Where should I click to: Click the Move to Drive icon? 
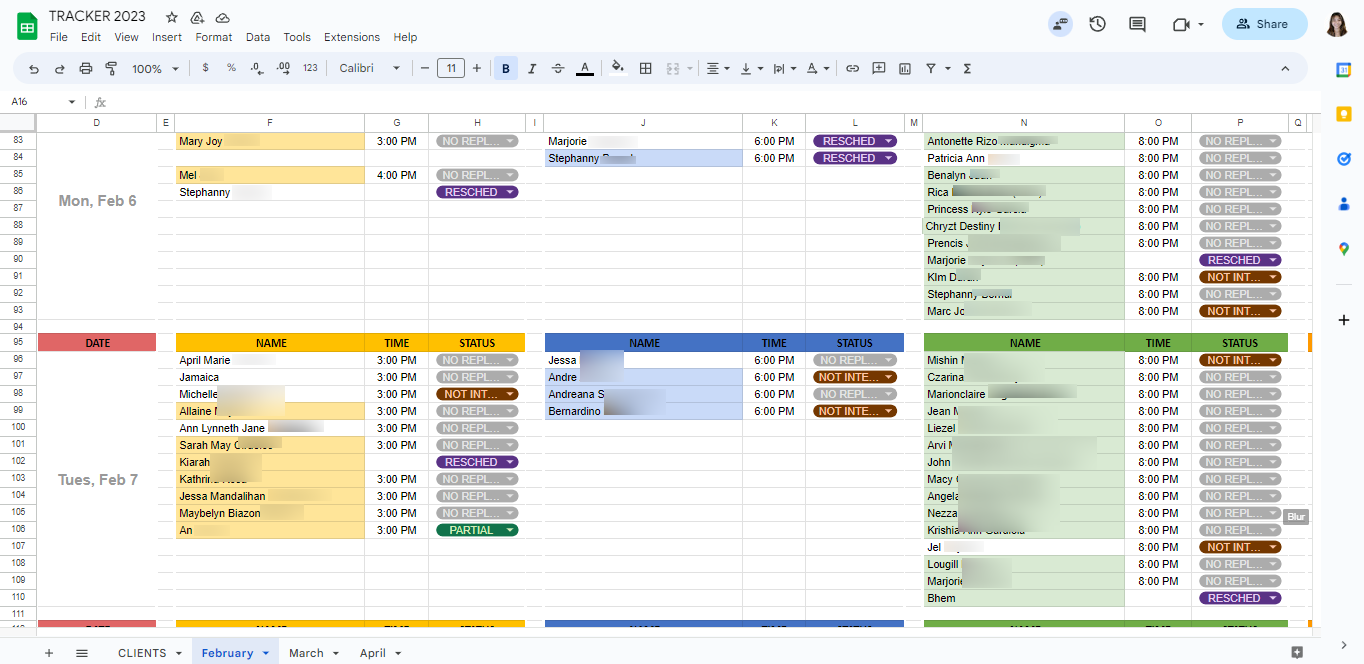click(197, 17)
